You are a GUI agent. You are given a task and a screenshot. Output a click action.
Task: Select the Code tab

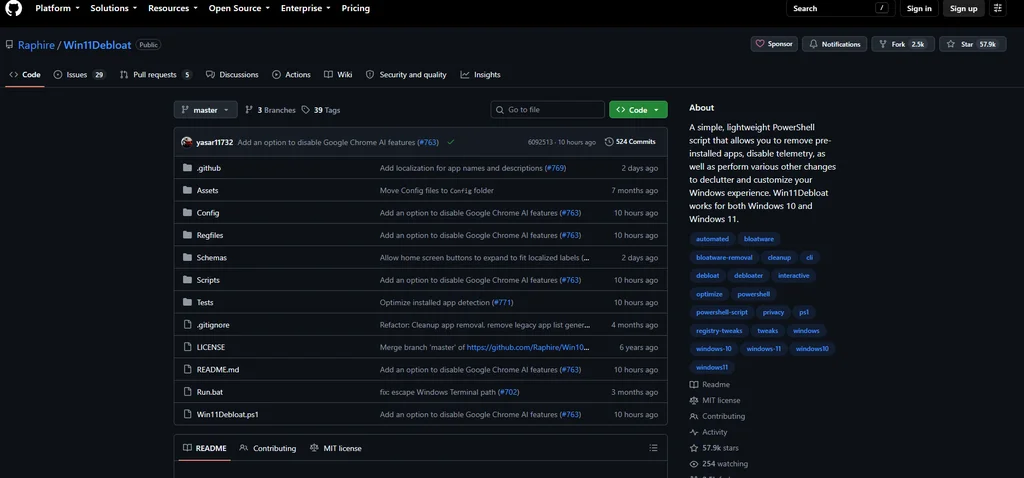point(25,74)
